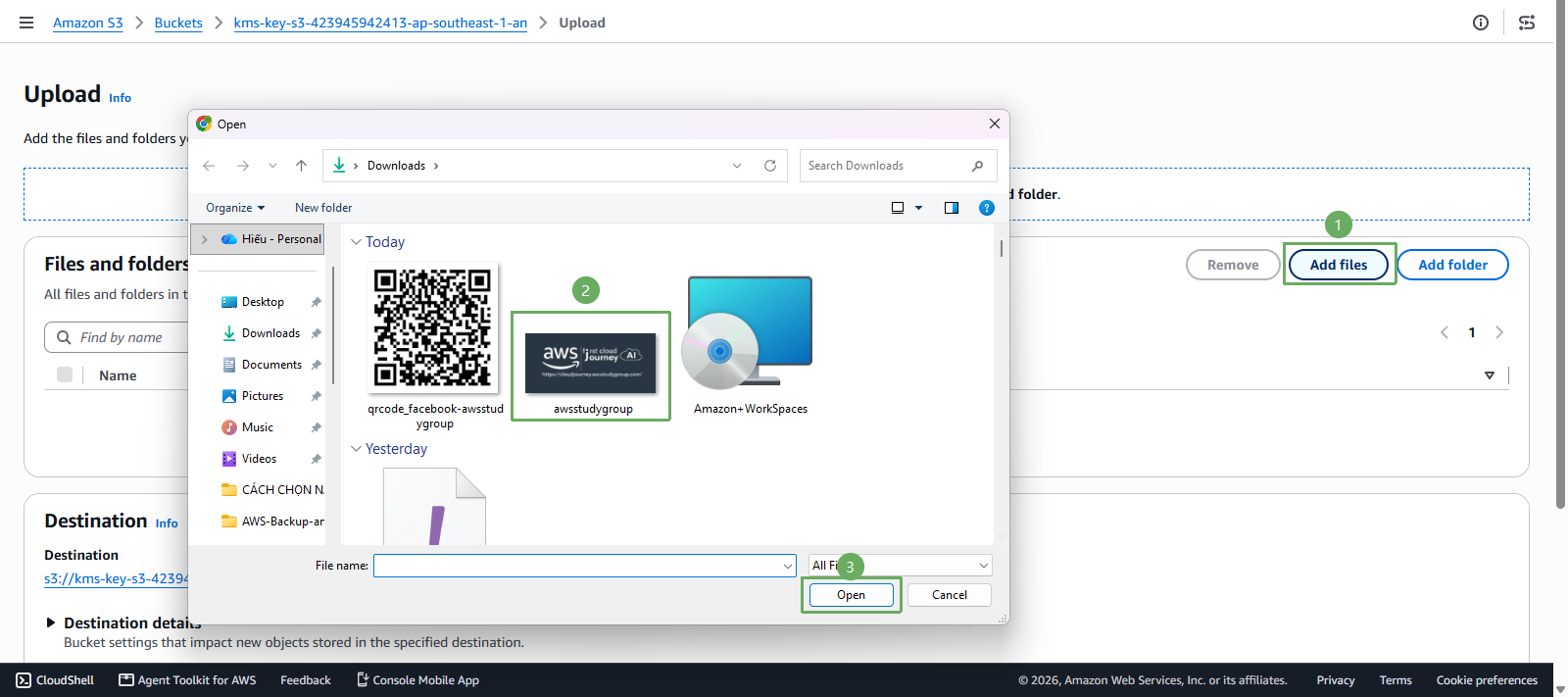Viewport: 1568px width, 697px height.
Task: Go forward in the Open dialog
Action: (242, 166)
